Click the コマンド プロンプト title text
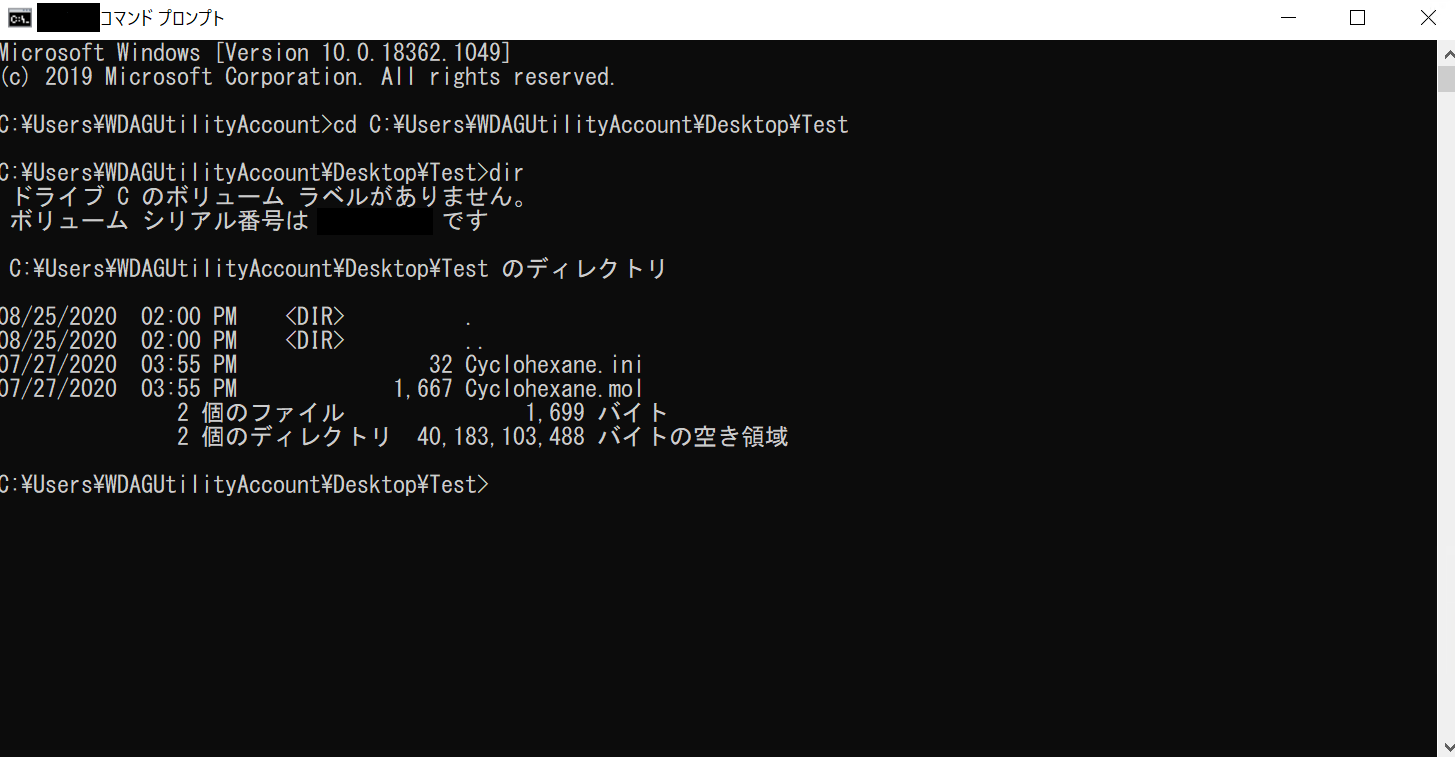1455x757 pixels. coord(162,18)
